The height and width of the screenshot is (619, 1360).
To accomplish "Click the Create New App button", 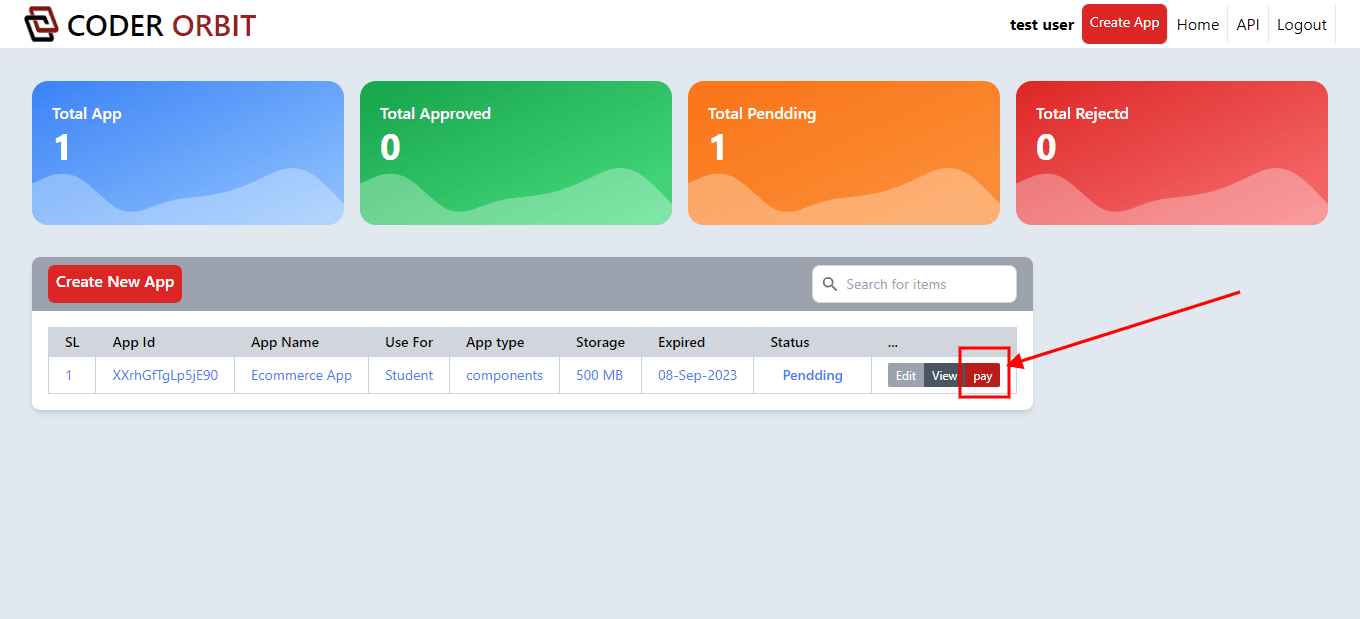I will pyautogui.click(x=115, y=283).
